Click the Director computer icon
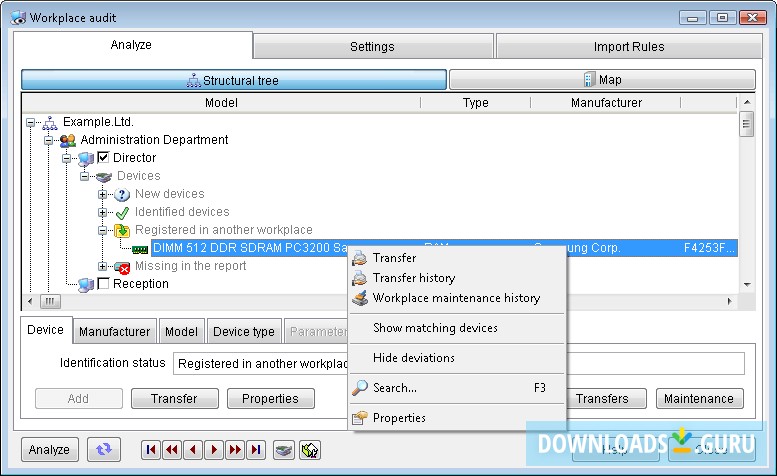 (x=86, y=159)
